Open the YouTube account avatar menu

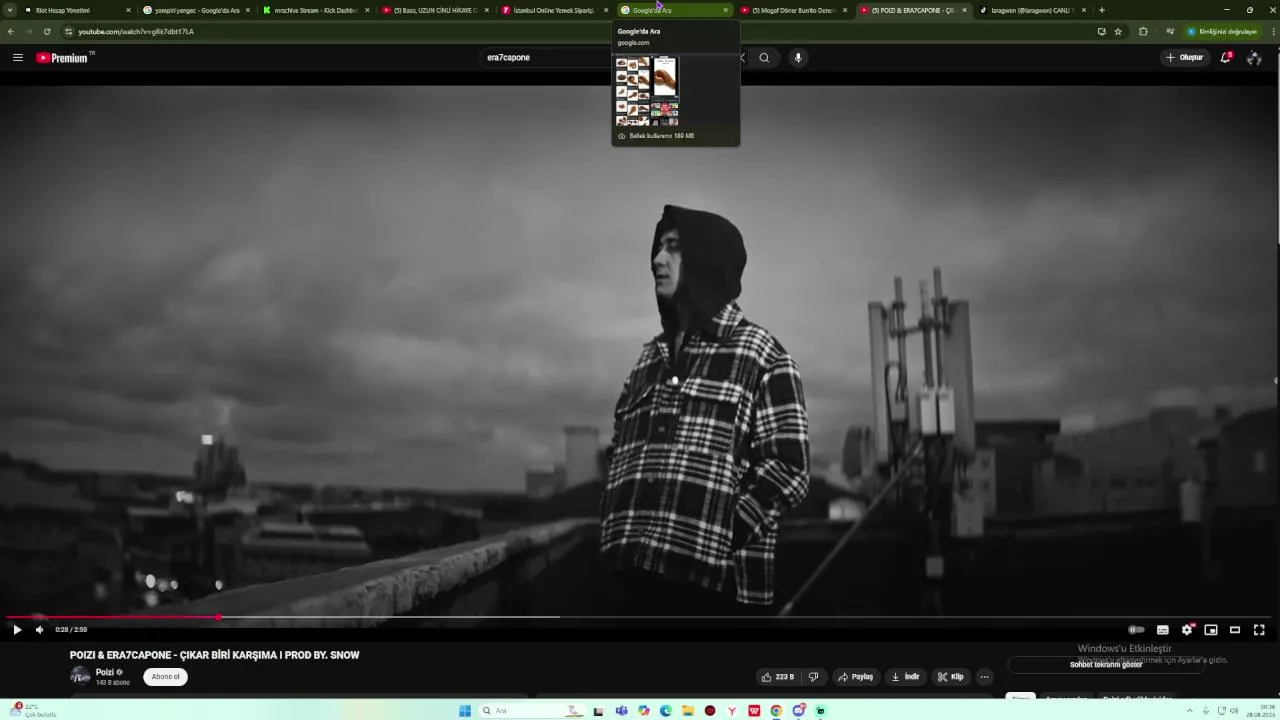[x=1254, y=57]
